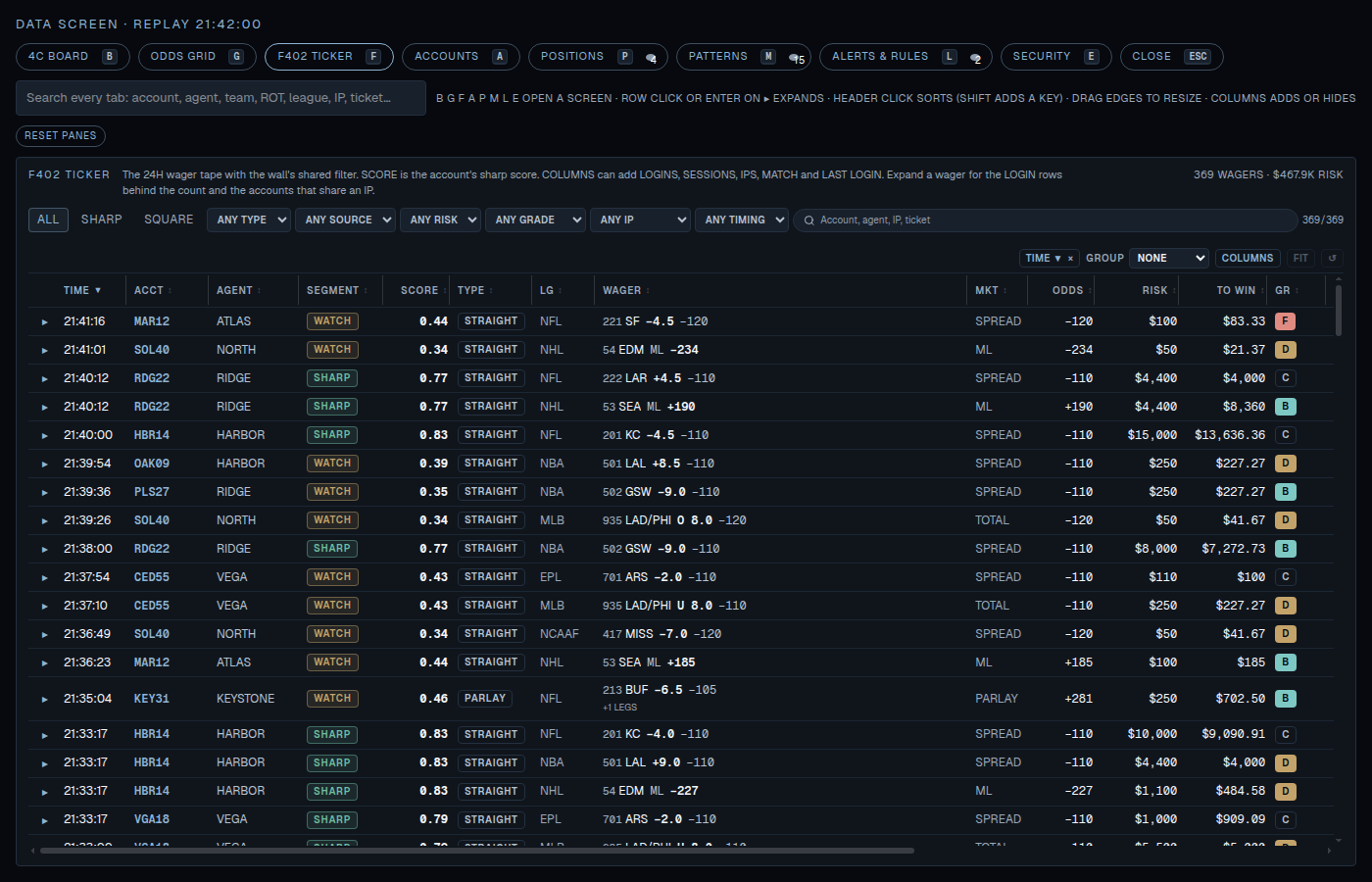Switch to the 4C BOARD tab
The image size is (1372, 882).
click(x=73, y=57)
